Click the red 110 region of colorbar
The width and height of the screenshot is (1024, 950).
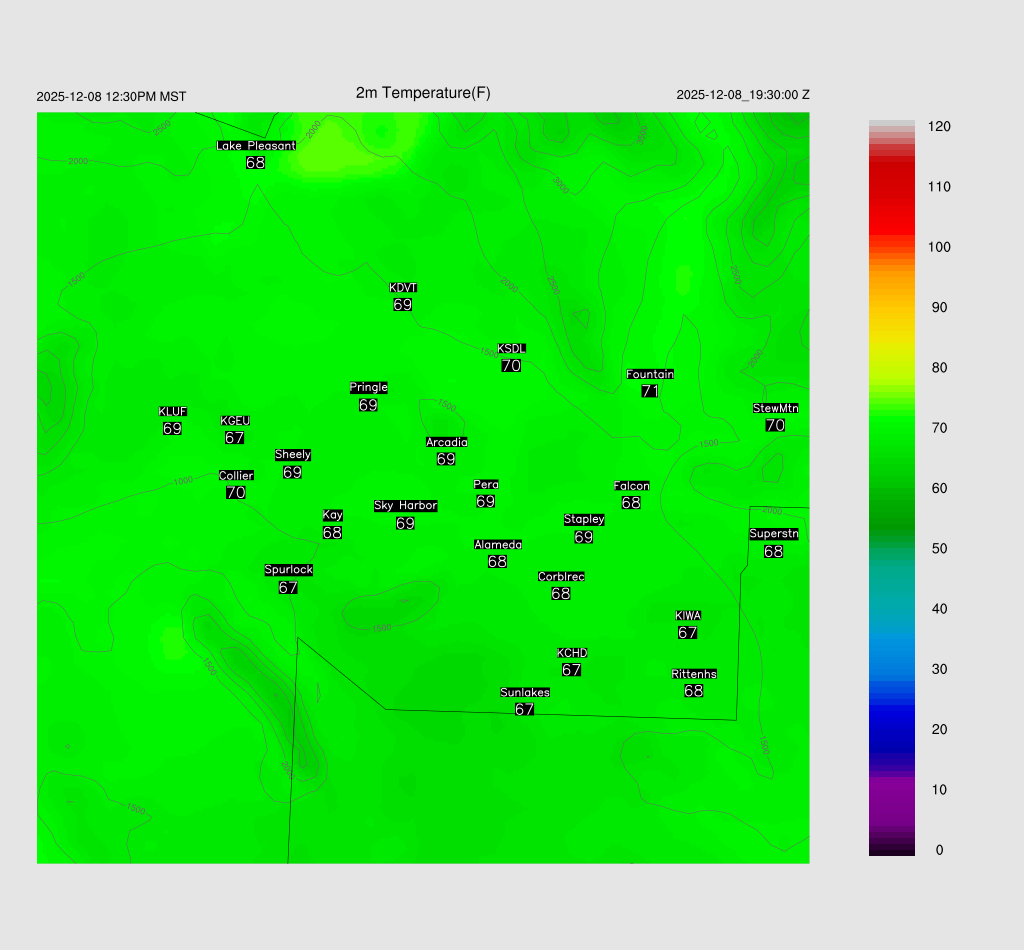point(891,187)
